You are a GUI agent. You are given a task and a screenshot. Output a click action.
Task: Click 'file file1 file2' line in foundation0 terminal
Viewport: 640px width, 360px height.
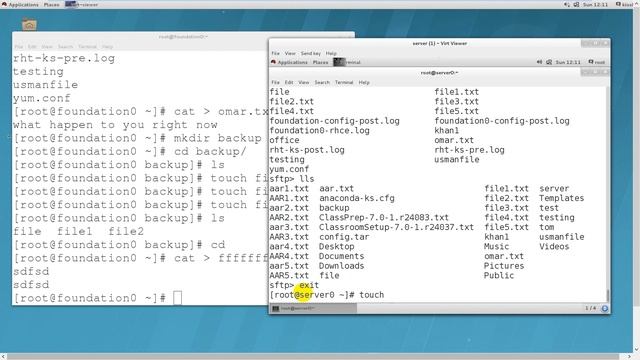coord(78,231)
